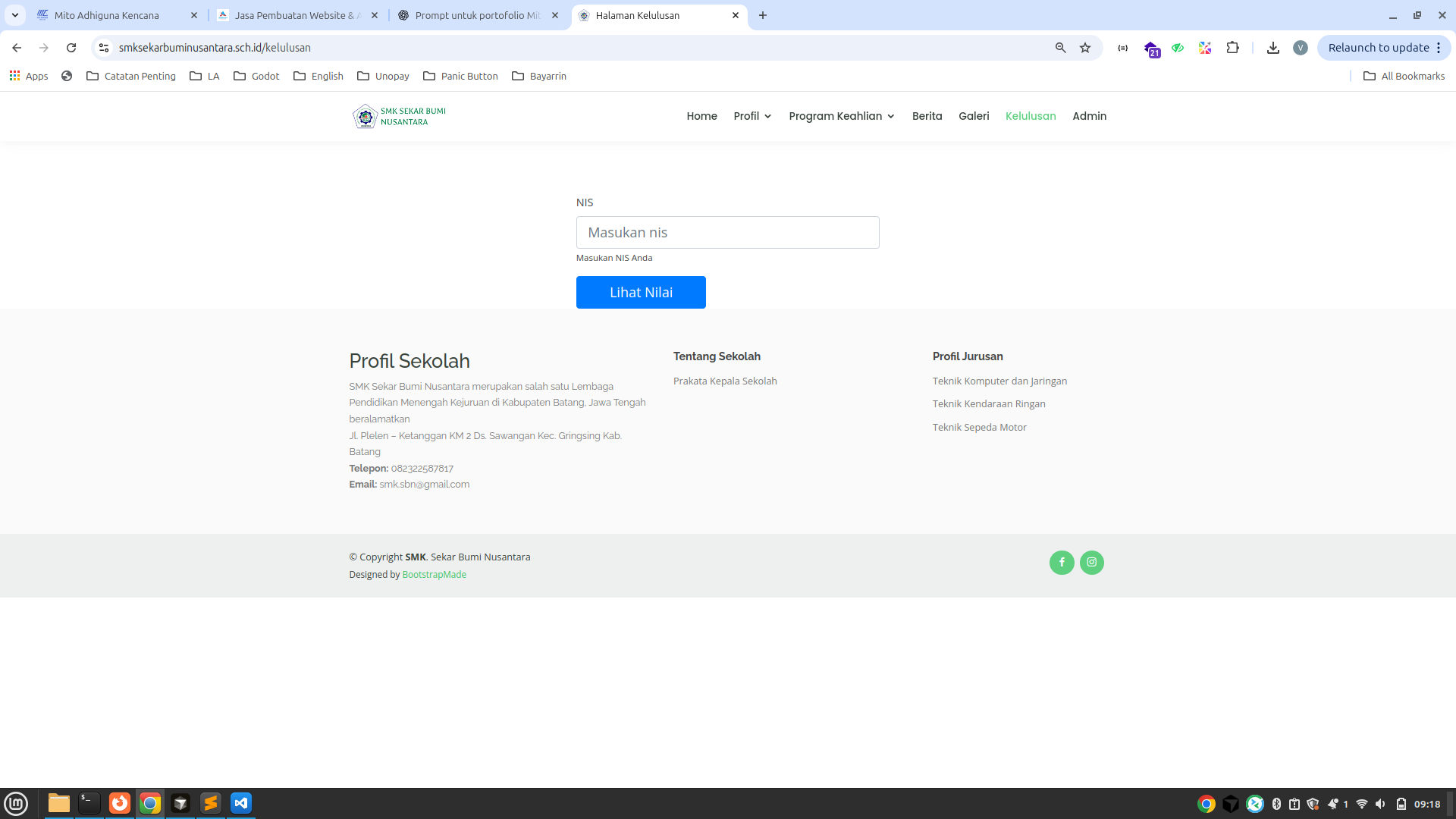Viewport: 1456px width, 819px height.
Task: Click the Instagram social icon in footer
Action: (x=1091, y=562)
